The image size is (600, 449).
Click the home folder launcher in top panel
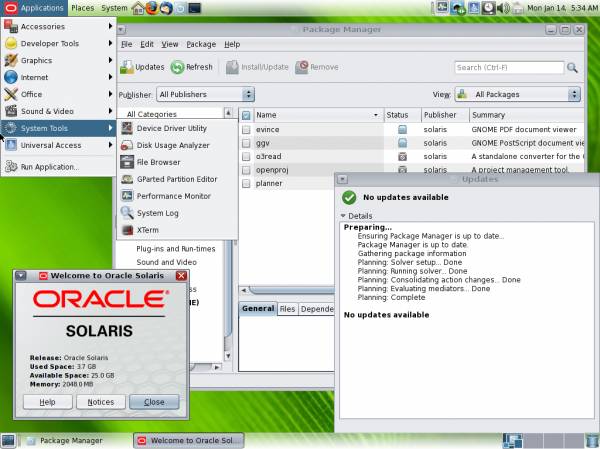click(x=138, y=8)
